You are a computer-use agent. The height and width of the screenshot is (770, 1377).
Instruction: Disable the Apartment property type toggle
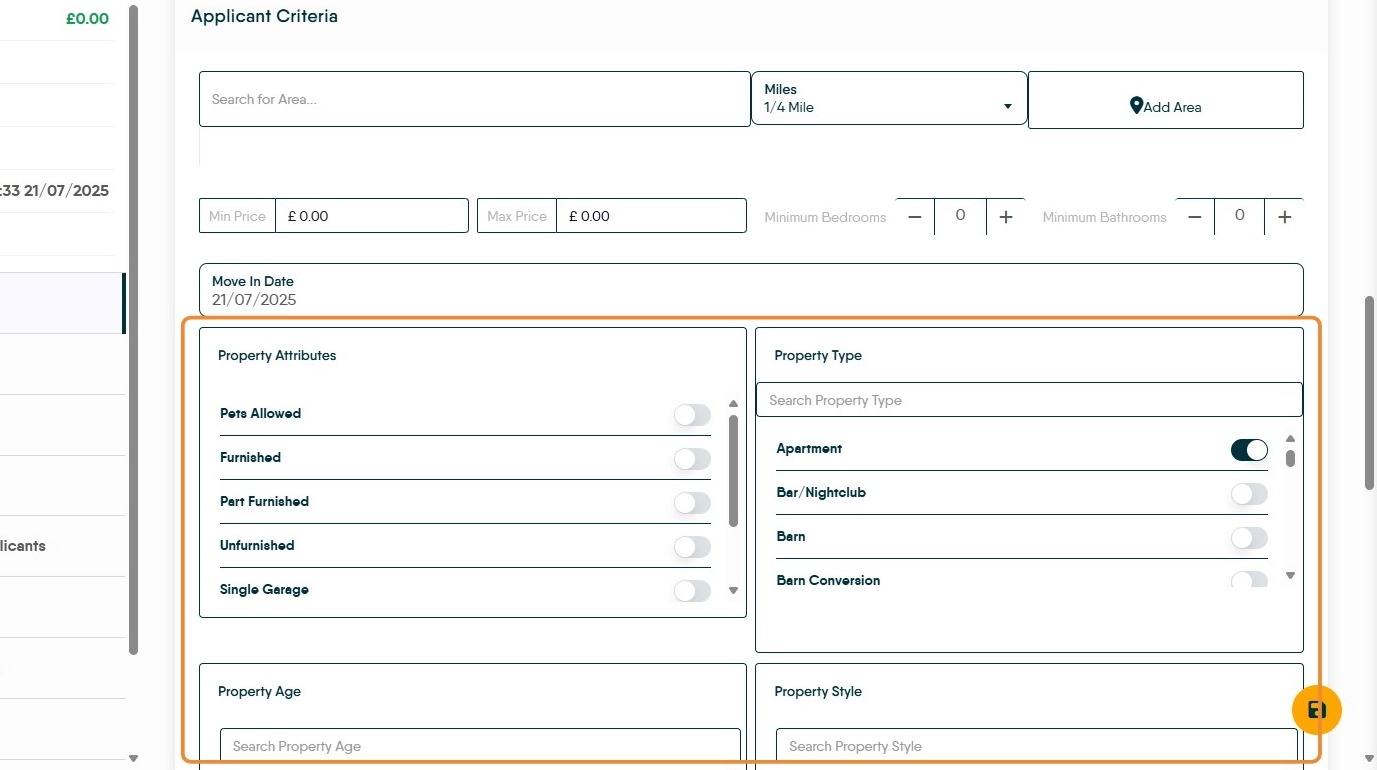(1249, 450)
